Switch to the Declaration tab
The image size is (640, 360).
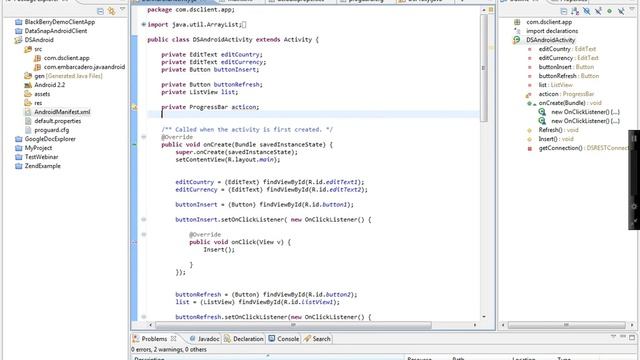pos(244,339)
